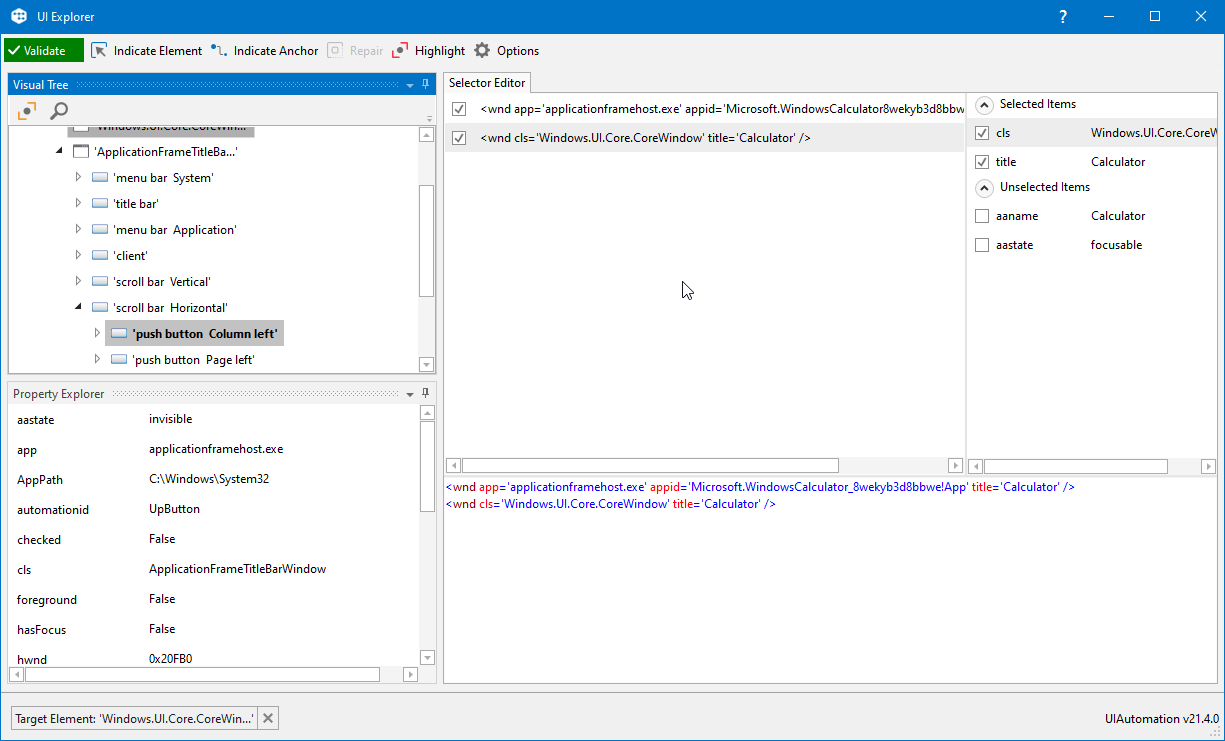Image resolution: width=1225 pixels, height=741 pixels.
Task: Click the highlight-element icon in Visual Tree toolbar
Action: click(x=27, y=111)
